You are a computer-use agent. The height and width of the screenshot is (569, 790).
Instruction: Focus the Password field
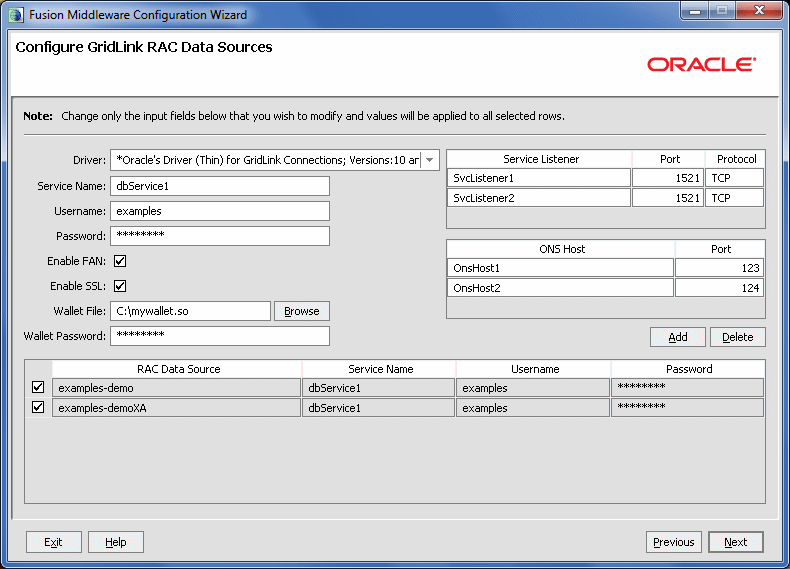pos(220,236)
